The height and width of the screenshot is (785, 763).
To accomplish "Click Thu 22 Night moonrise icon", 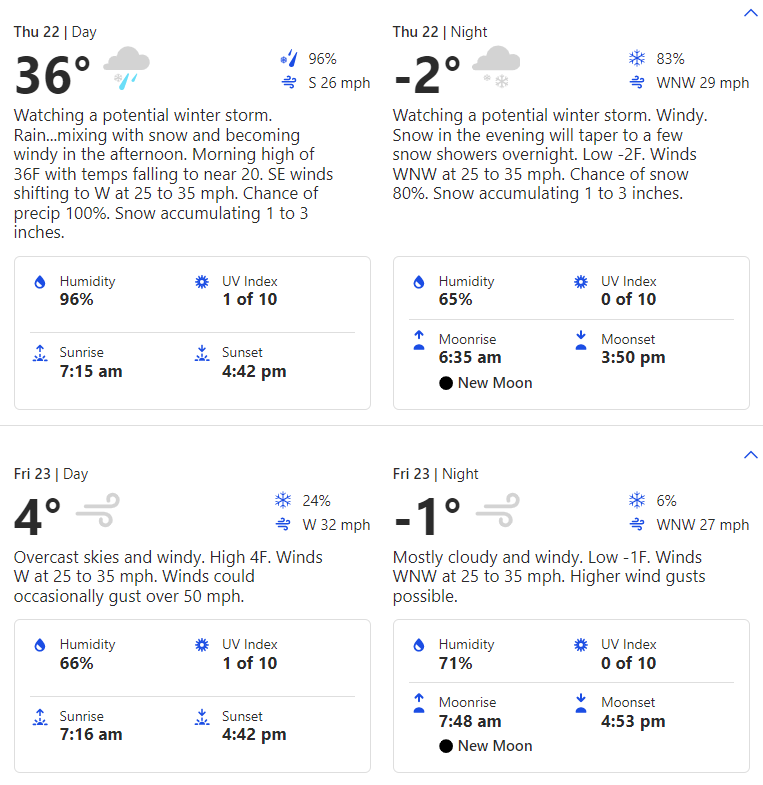I will (419, 341).
